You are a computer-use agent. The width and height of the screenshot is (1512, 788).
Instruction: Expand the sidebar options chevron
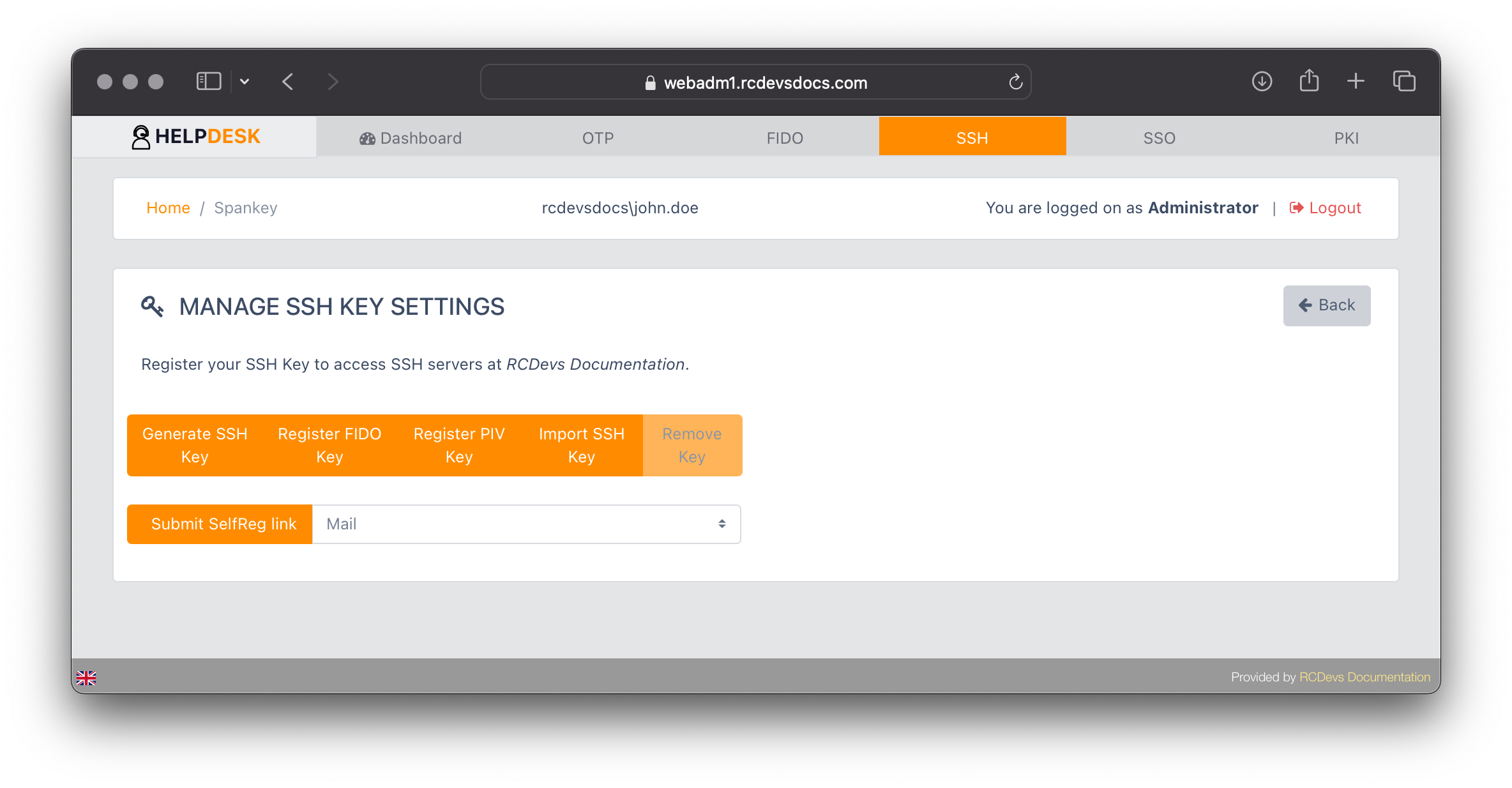(245, 82)
